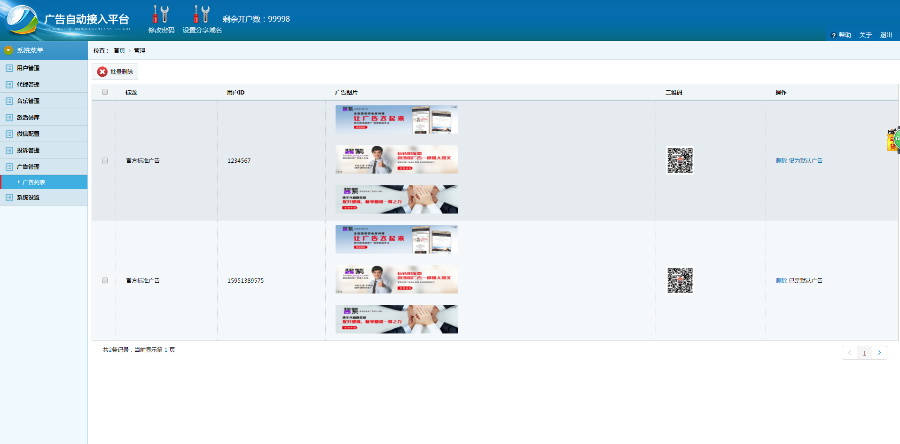Click the 官方标准广告 title in the 15051380575 row
Image resolution: width=900 pixels, height=444 pixels.
tap(142, 281)
